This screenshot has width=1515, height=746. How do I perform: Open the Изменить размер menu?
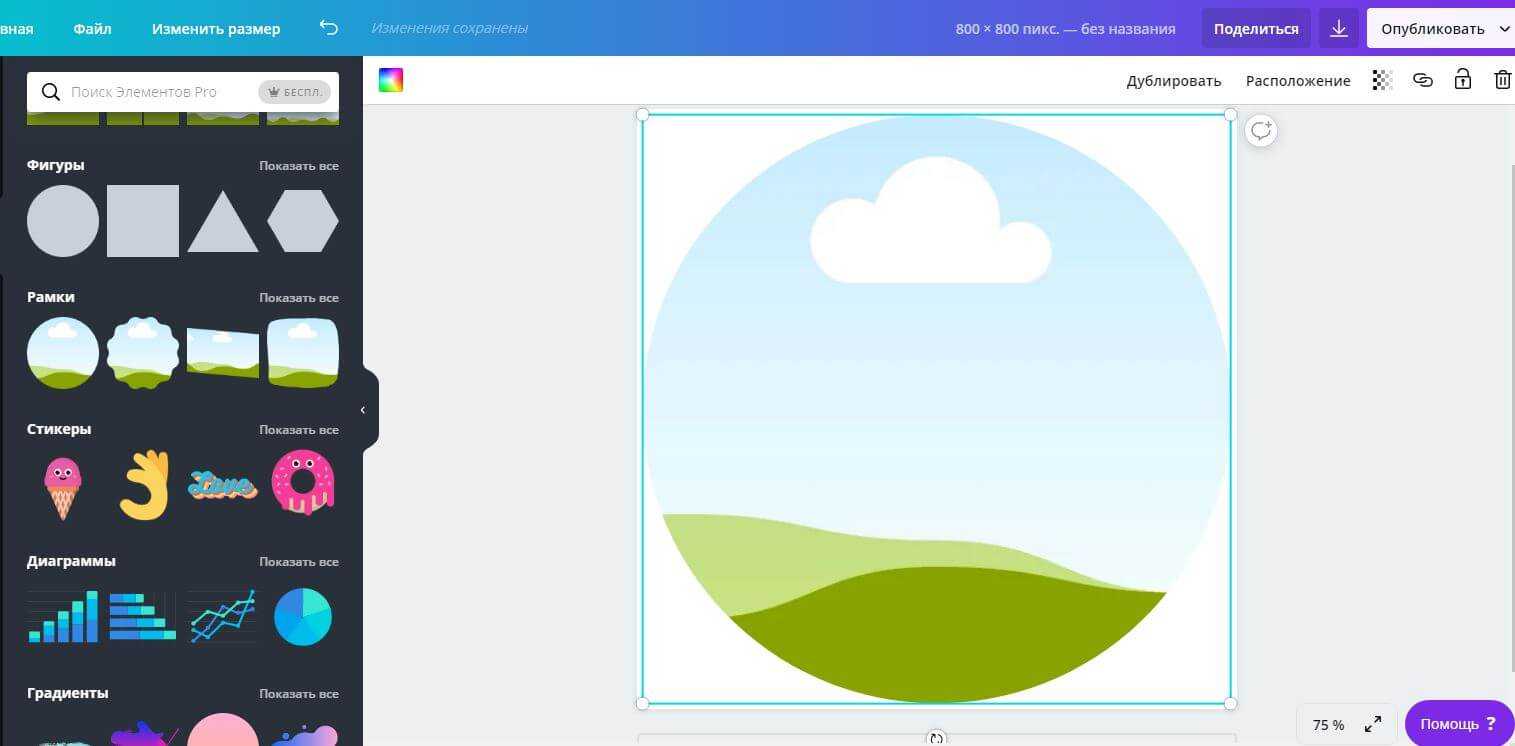tap(216, 28)
